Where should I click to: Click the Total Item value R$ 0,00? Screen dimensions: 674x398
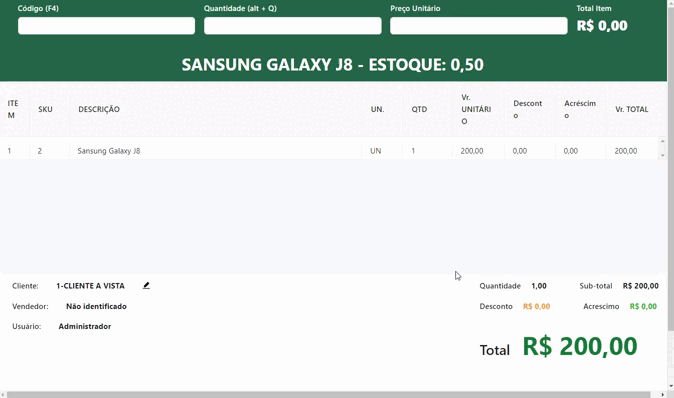(x=602, y=26)
